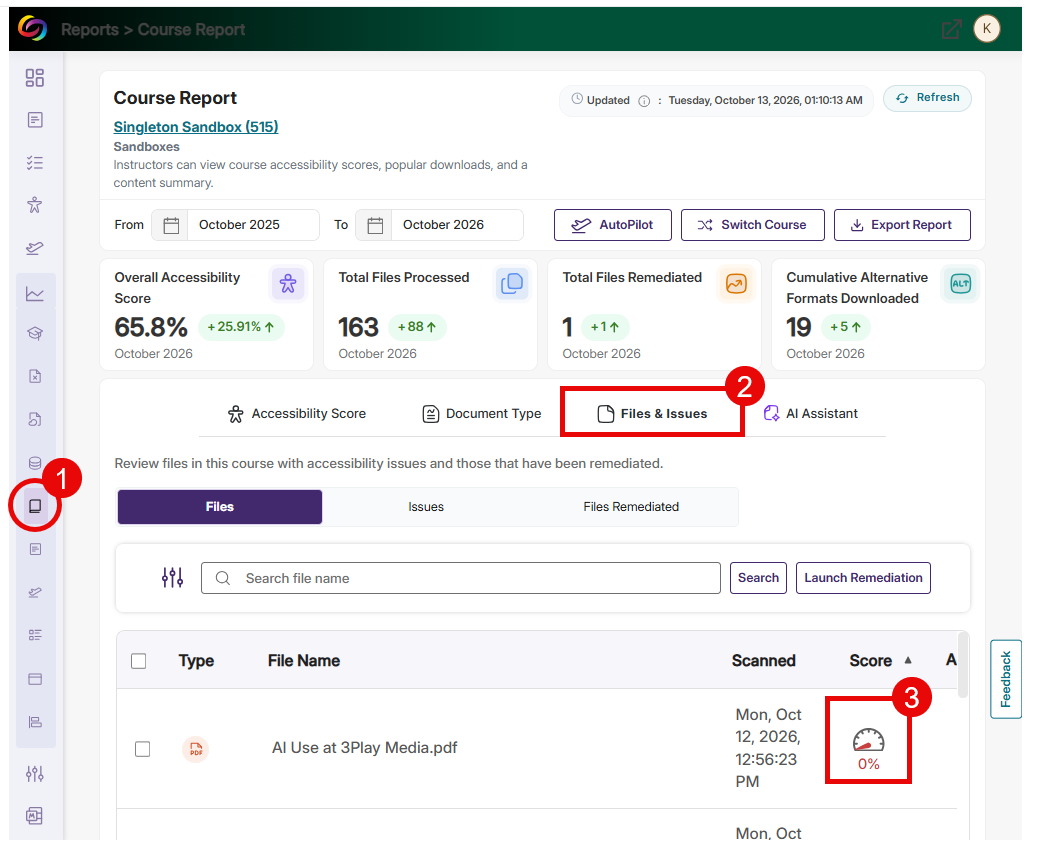Sort by the Scanned column header
This screenshot has height=841, width=1038.
coord(763,661)
